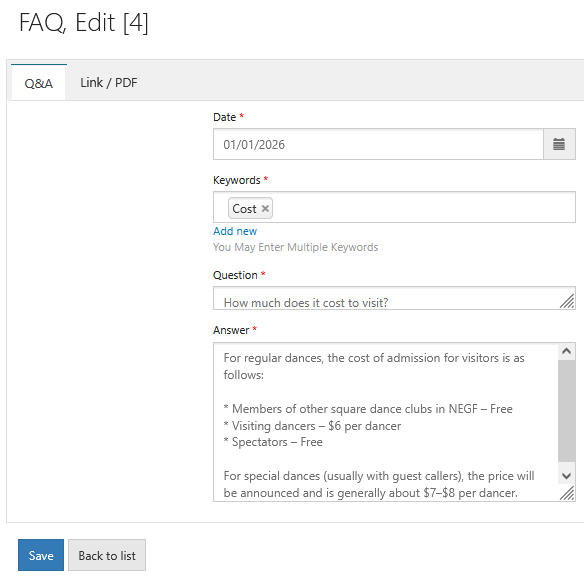The height and width of the screenshot is (577, 584).
Task: Click the Answer box resize handle
Action: pyautogui.click(x=567, y=493)
